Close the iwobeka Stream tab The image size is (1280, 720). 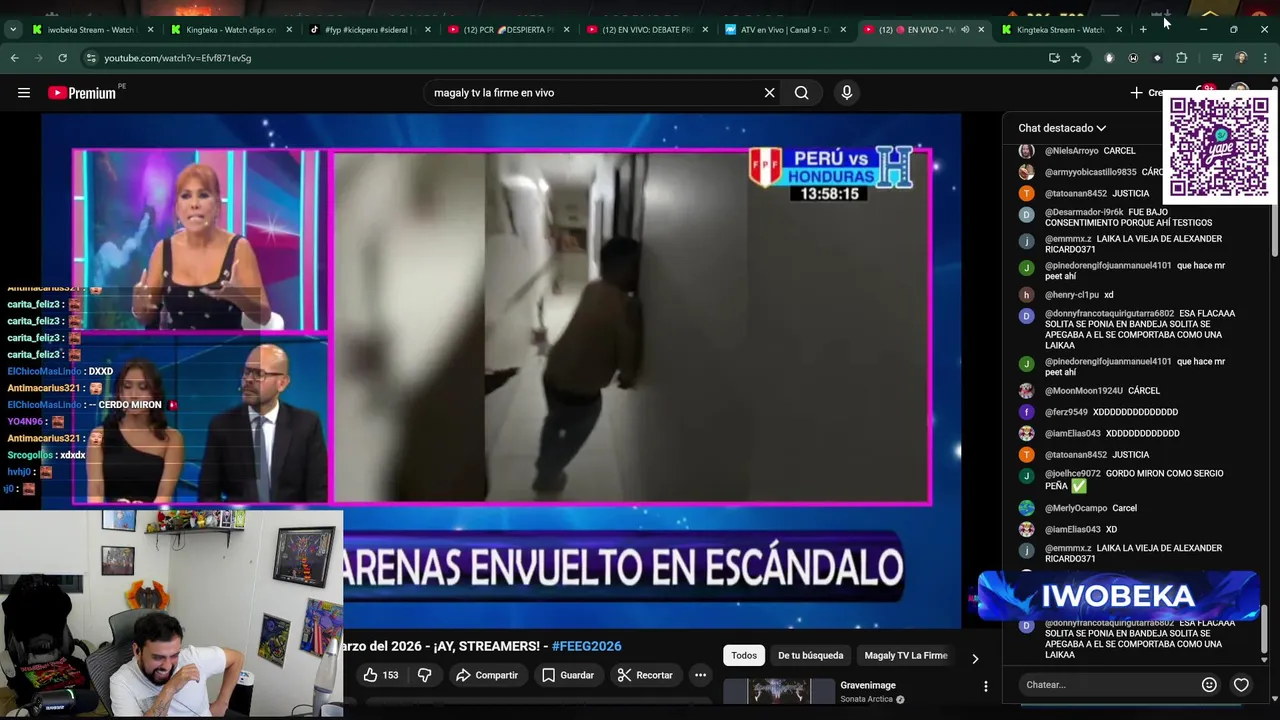click(150, 30)
